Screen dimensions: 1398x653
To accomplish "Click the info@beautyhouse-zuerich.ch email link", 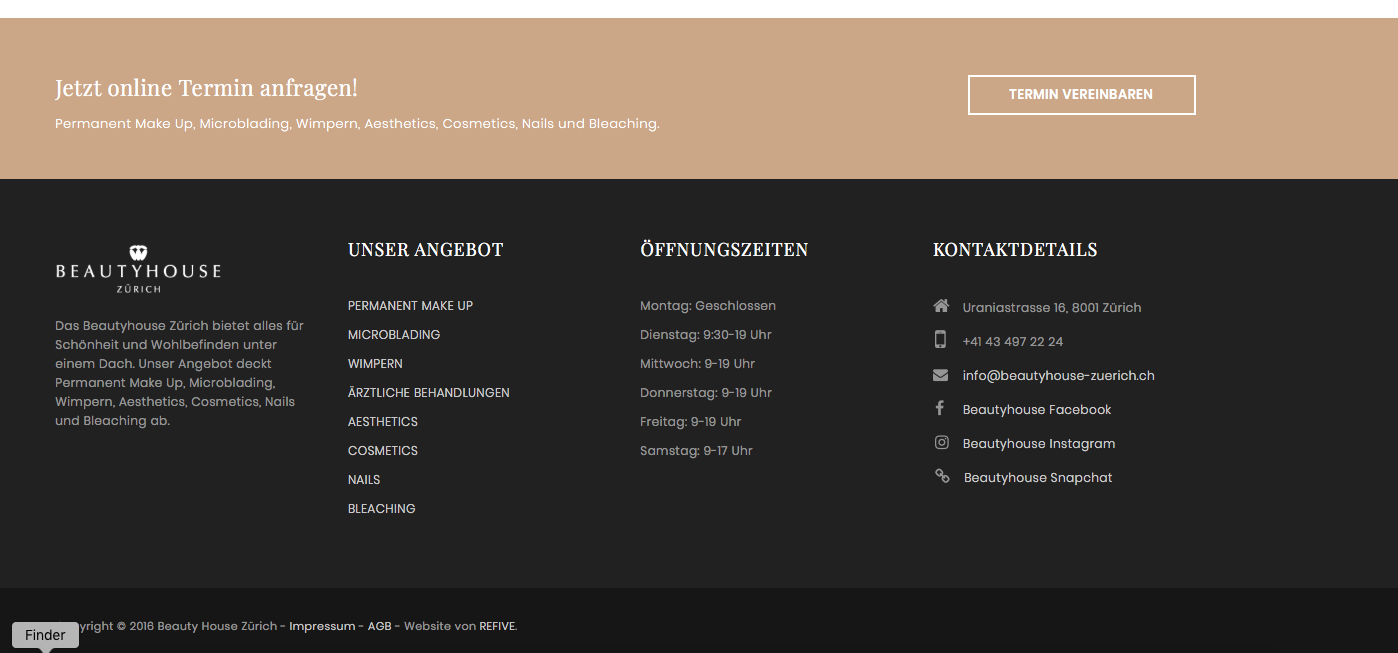I will [1058, 376].
